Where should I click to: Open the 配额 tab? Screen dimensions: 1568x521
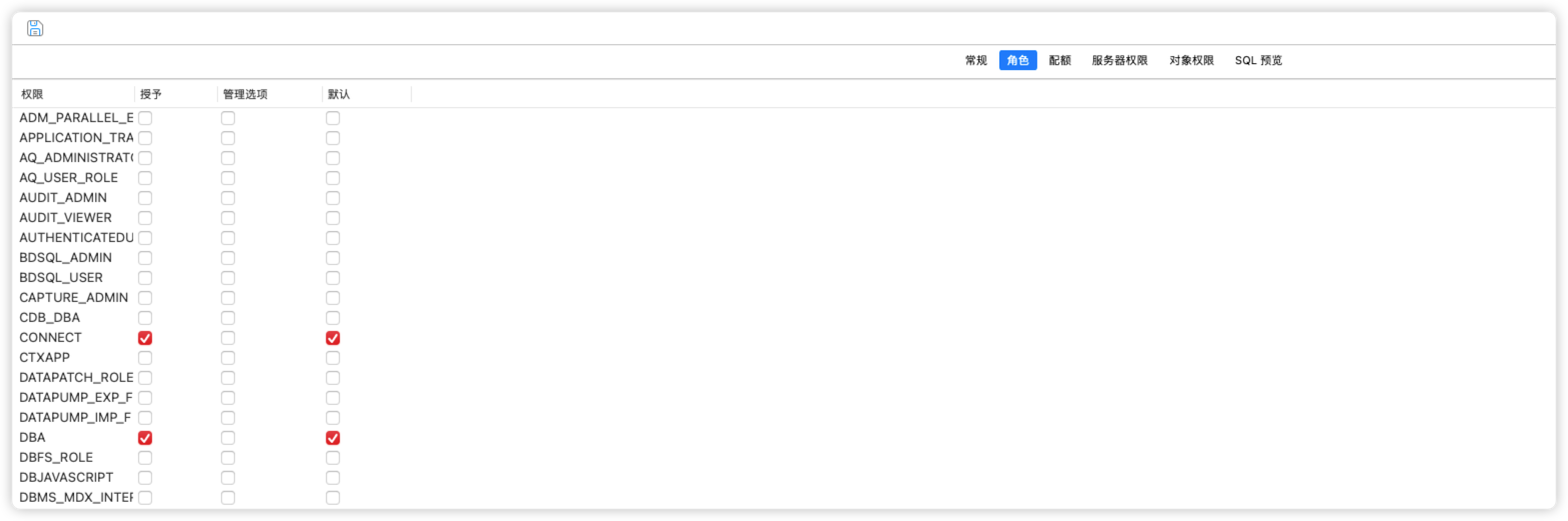point(1059,60)
